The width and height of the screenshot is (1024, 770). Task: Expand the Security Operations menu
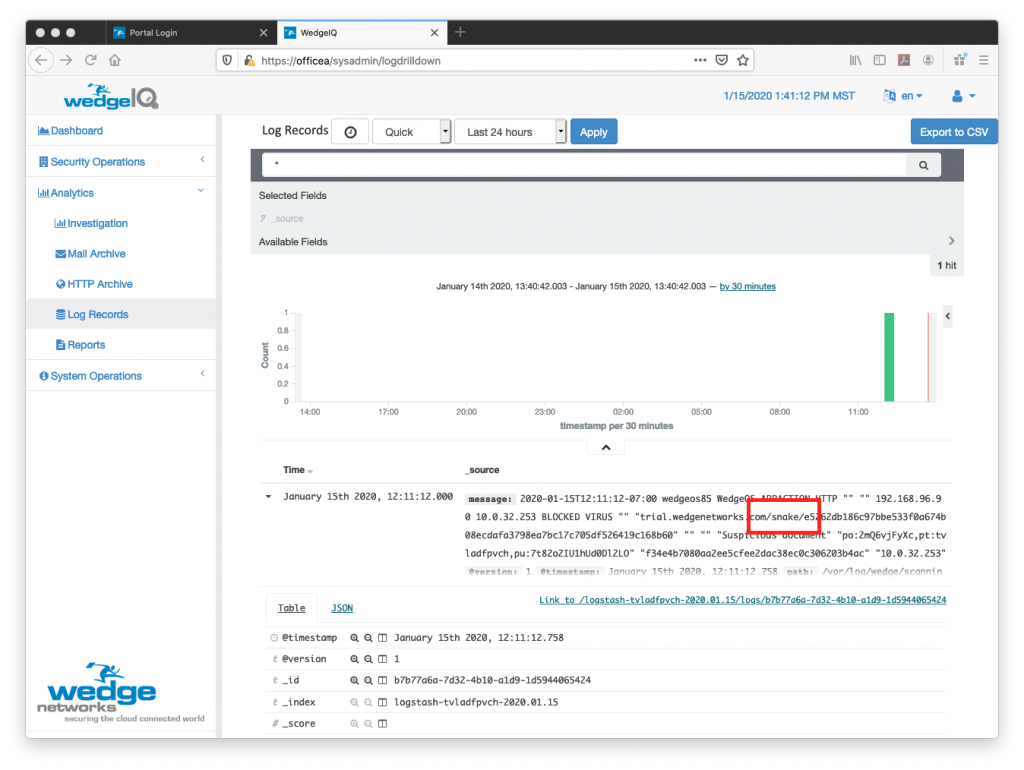pos(121,161)
